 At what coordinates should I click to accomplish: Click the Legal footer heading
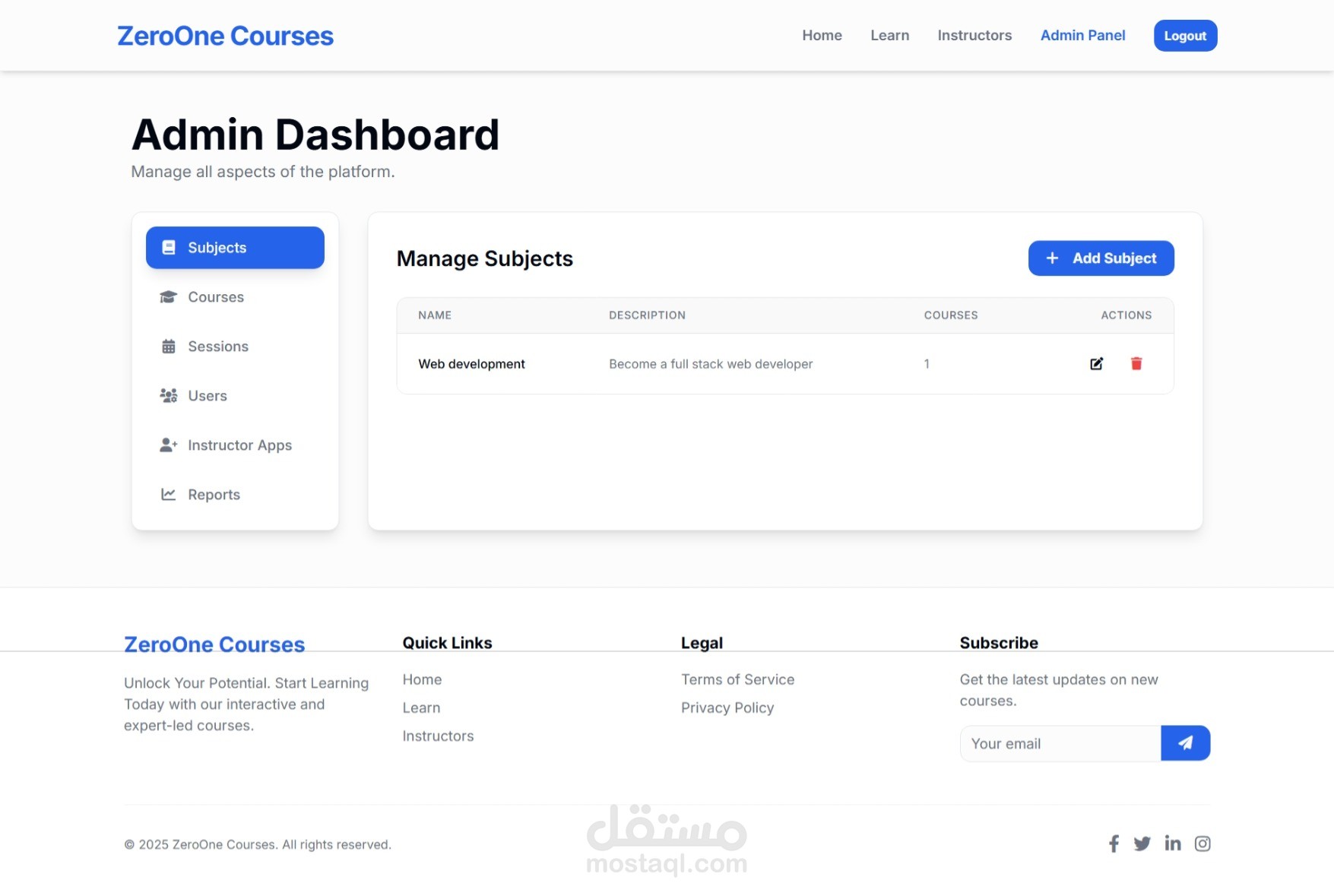[702, 643]
